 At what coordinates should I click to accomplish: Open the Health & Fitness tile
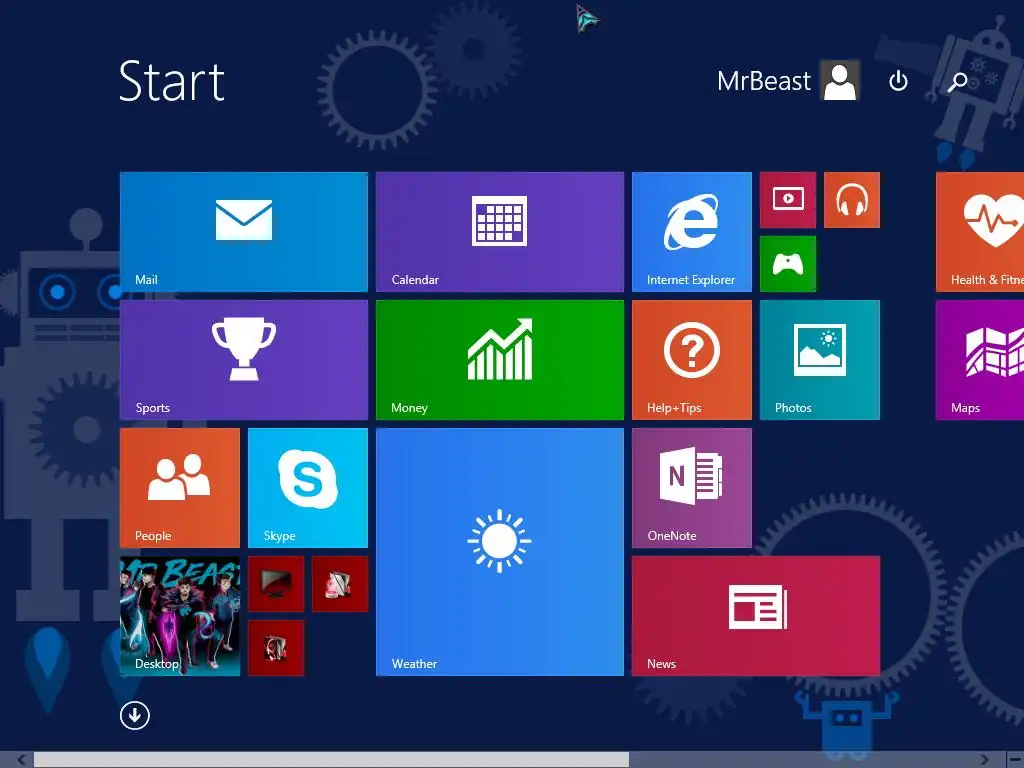tap(980, 232)
